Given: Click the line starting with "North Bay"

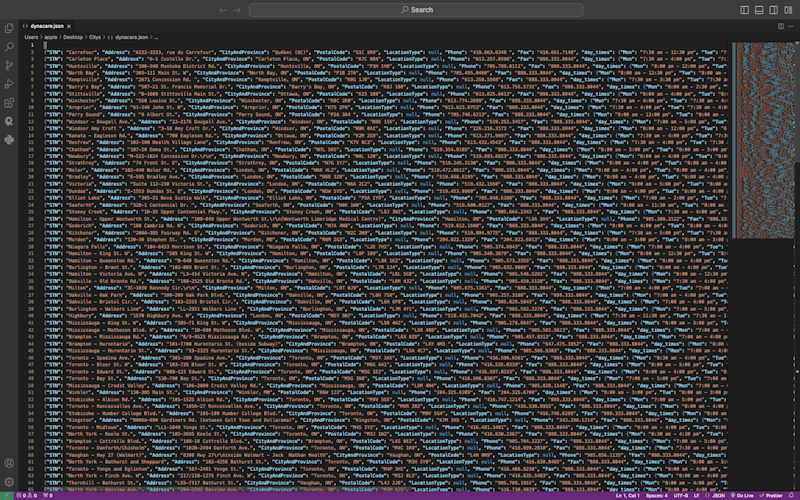Looking at the screenshot, I should point(385,73).
